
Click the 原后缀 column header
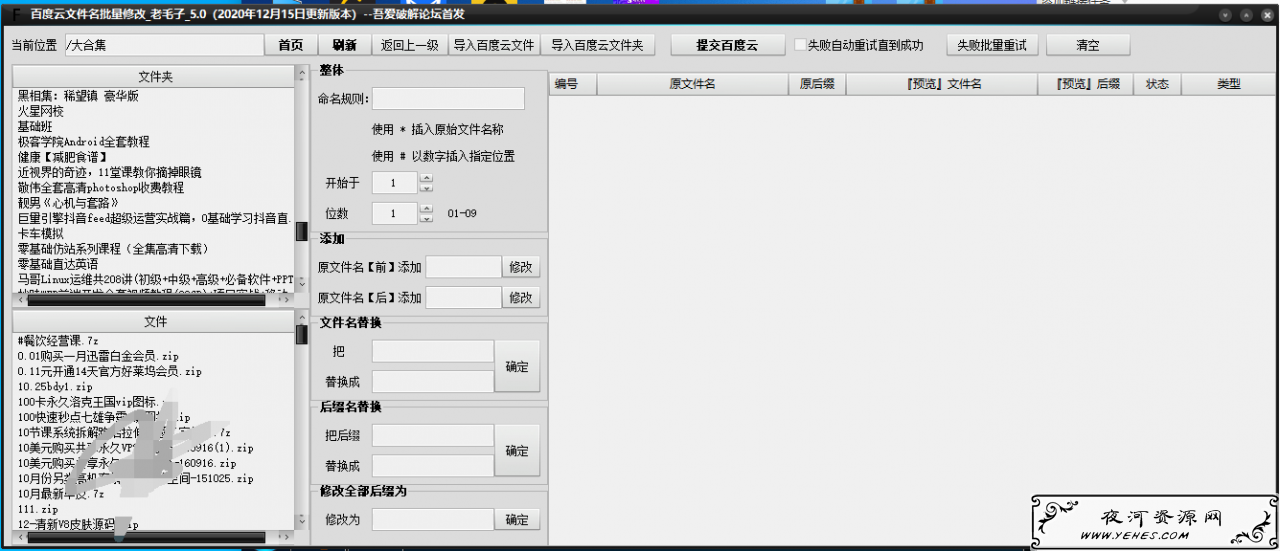(x=816, y=85)
